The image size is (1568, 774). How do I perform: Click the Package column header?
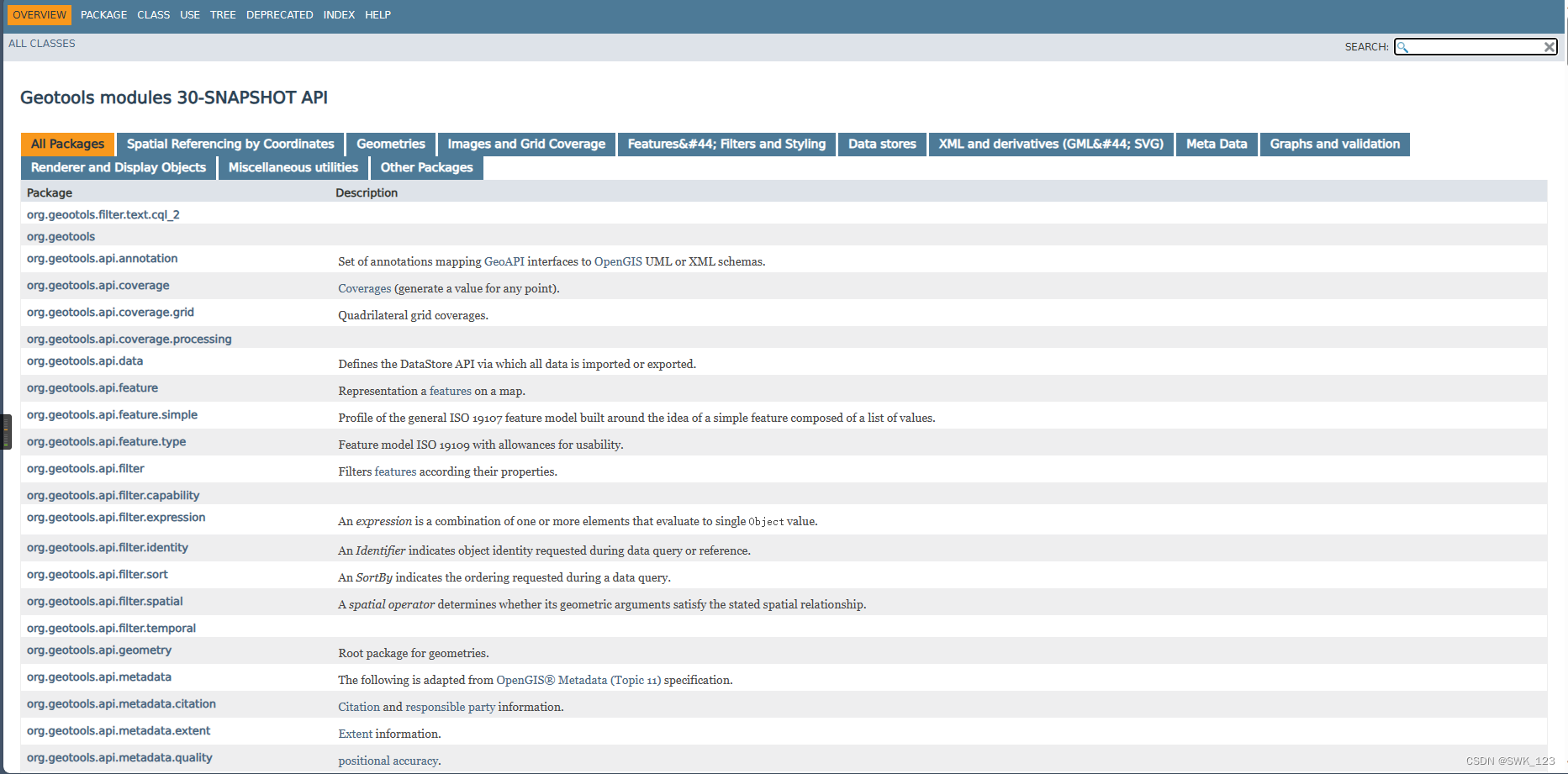(50, 193)
